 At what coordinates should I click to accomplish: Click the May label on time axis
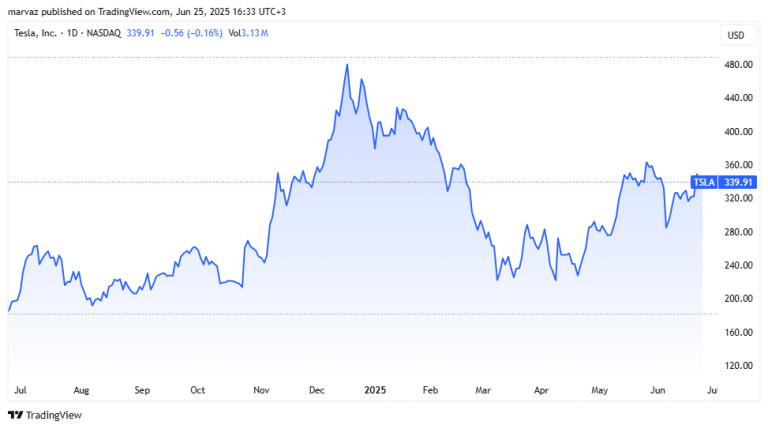click(x=600, y=390)
